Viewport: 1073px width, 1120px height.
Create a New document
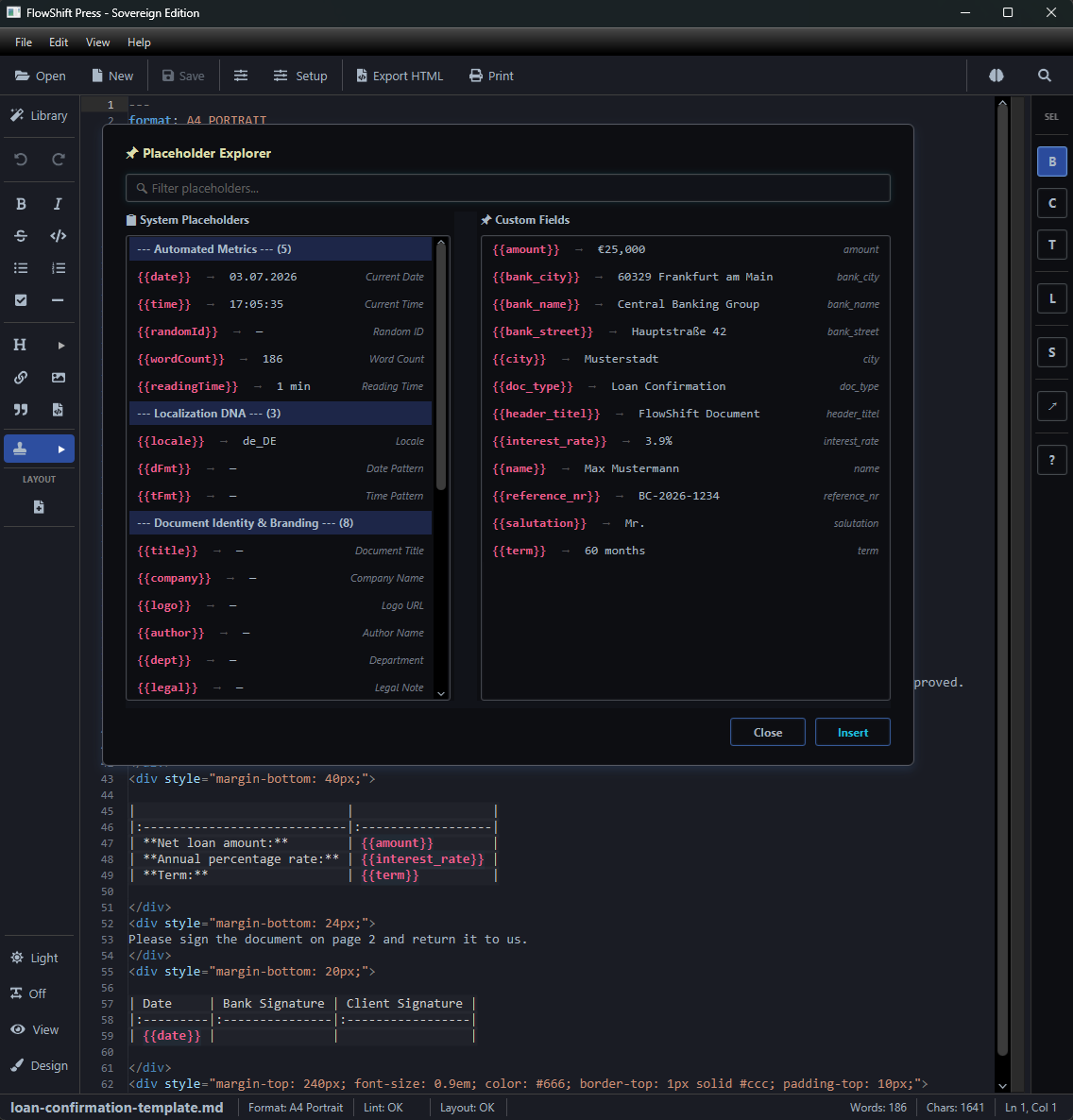click(x=112, y=76)
